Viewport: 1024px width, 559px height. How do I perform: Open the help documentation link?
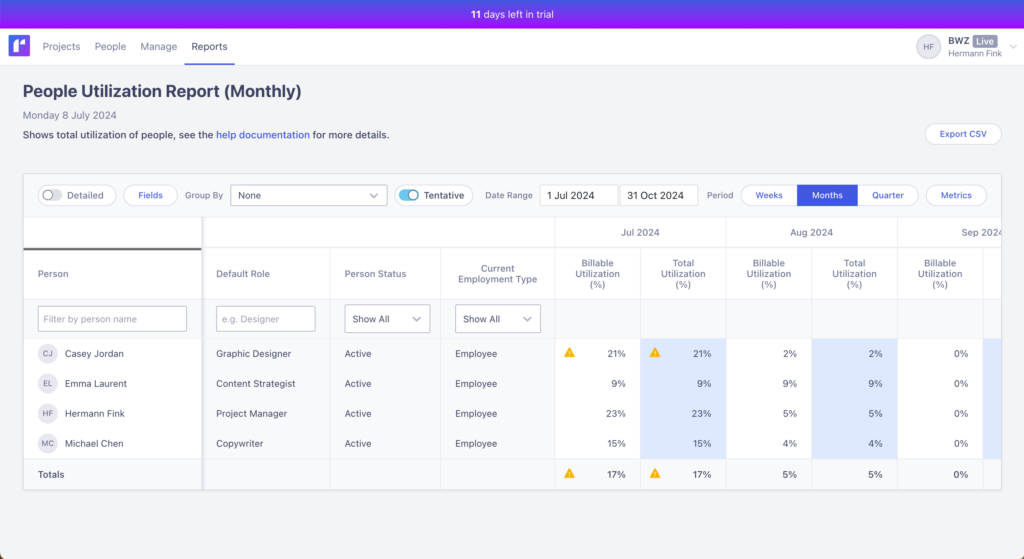263,135
